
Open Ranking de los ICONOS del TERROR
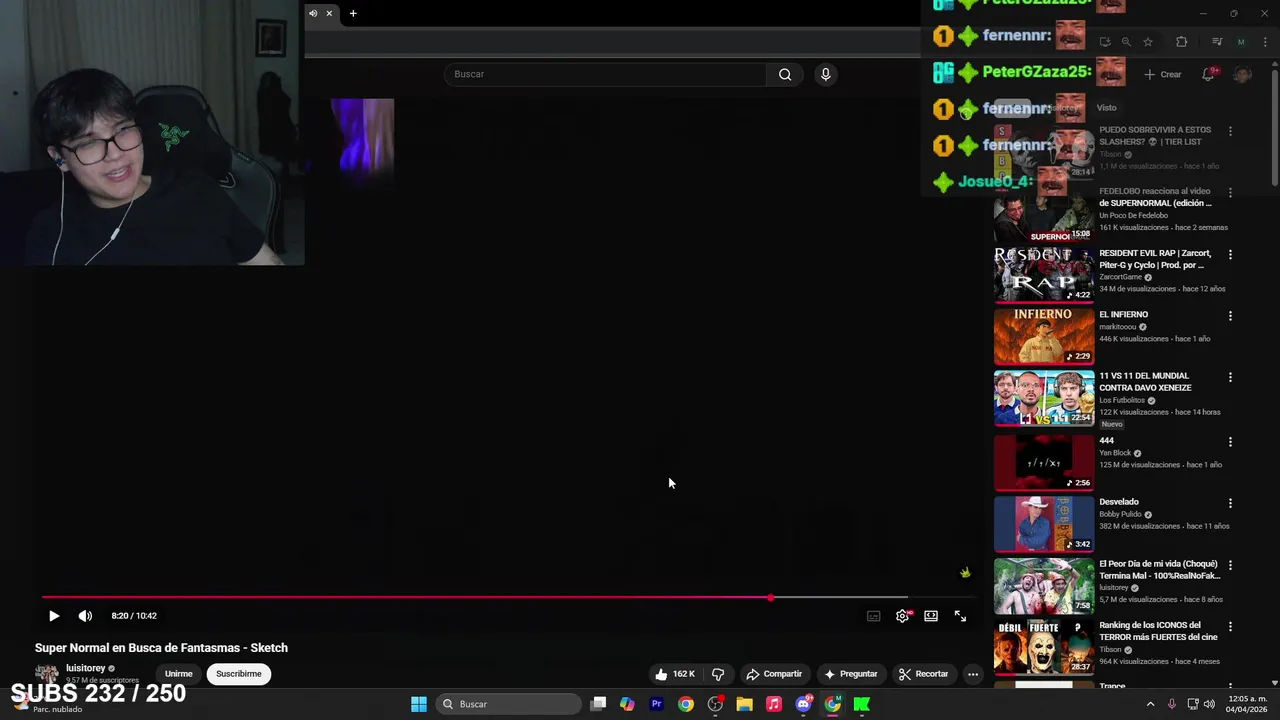1043,647
